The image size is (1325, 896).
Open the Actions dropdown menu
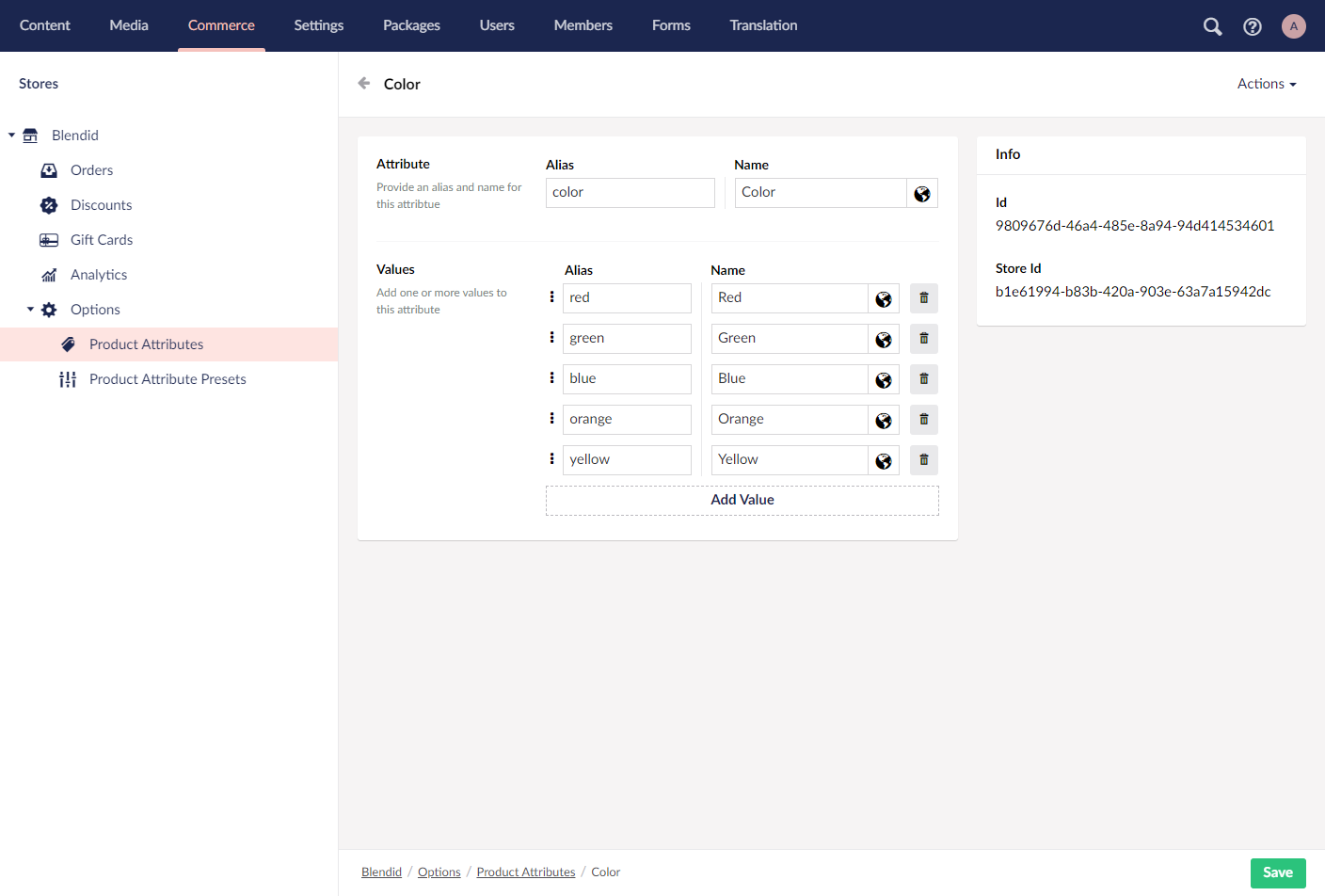(x=1266, y=84)
